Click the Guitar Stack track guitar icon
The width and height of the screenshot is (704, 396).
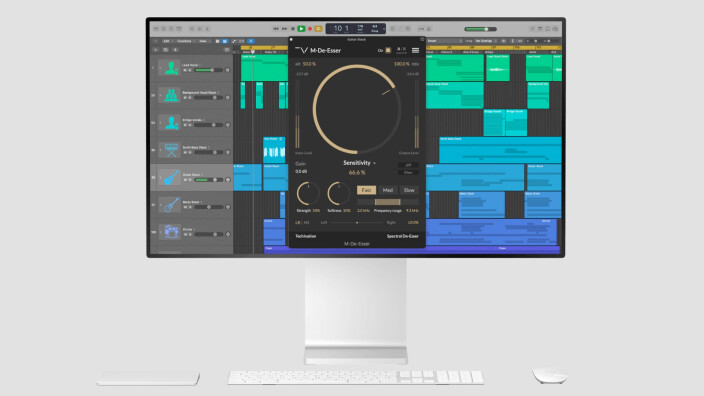[x=171, y=177]
